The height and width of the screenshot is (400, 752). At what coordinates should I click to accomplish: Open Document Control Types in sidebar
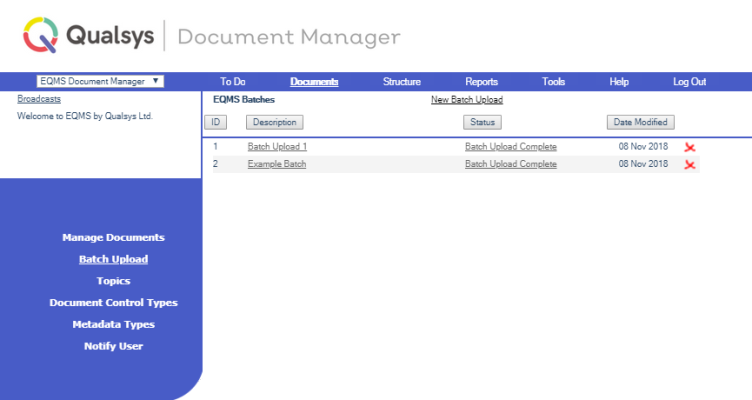point(113,303)
